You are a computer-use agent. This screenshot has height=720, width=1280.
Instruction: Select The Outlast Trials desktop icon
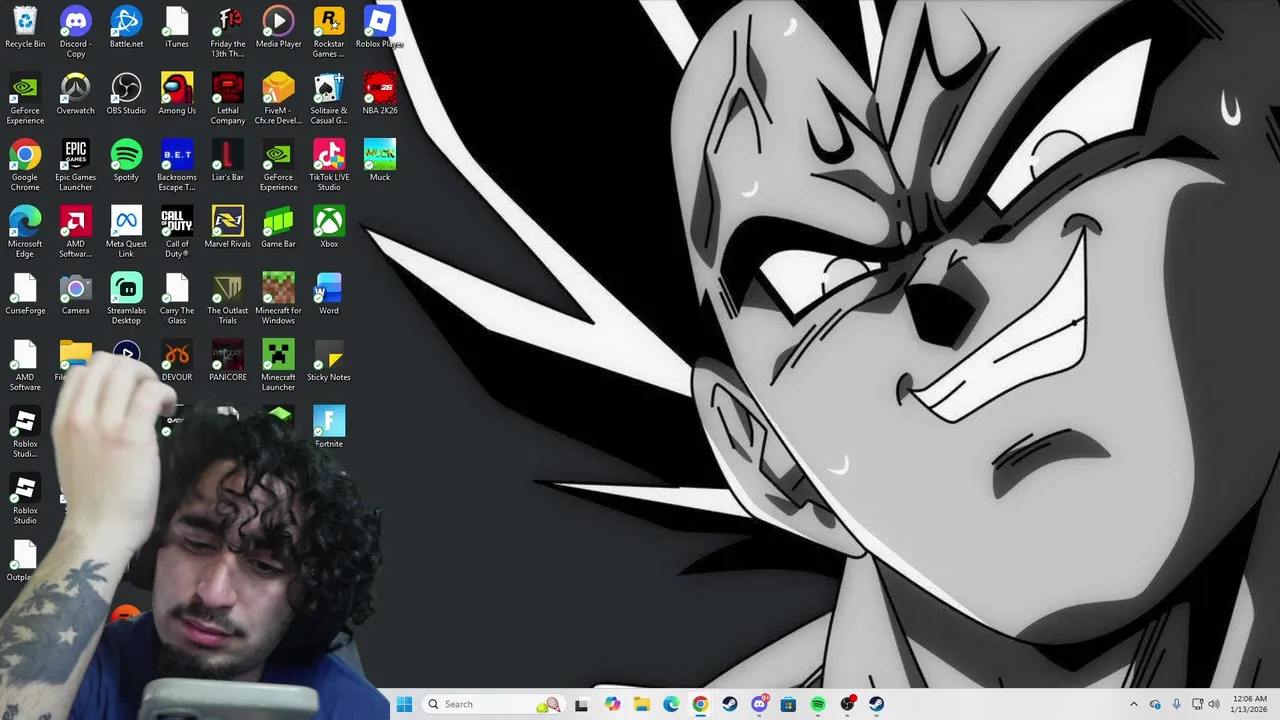(x=228, y=300)
